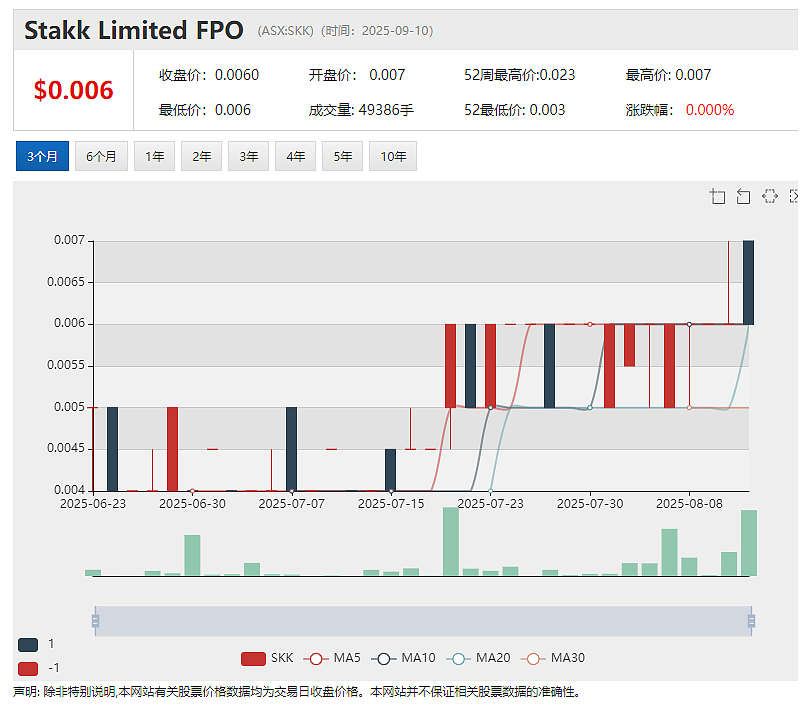Click the 2025-08-08 x-axis label

[x=689, y=503]
